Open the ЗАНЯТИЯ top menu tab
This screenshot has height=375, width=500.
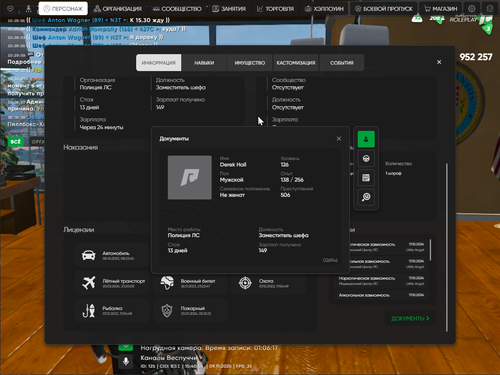(x=229, y=9)
